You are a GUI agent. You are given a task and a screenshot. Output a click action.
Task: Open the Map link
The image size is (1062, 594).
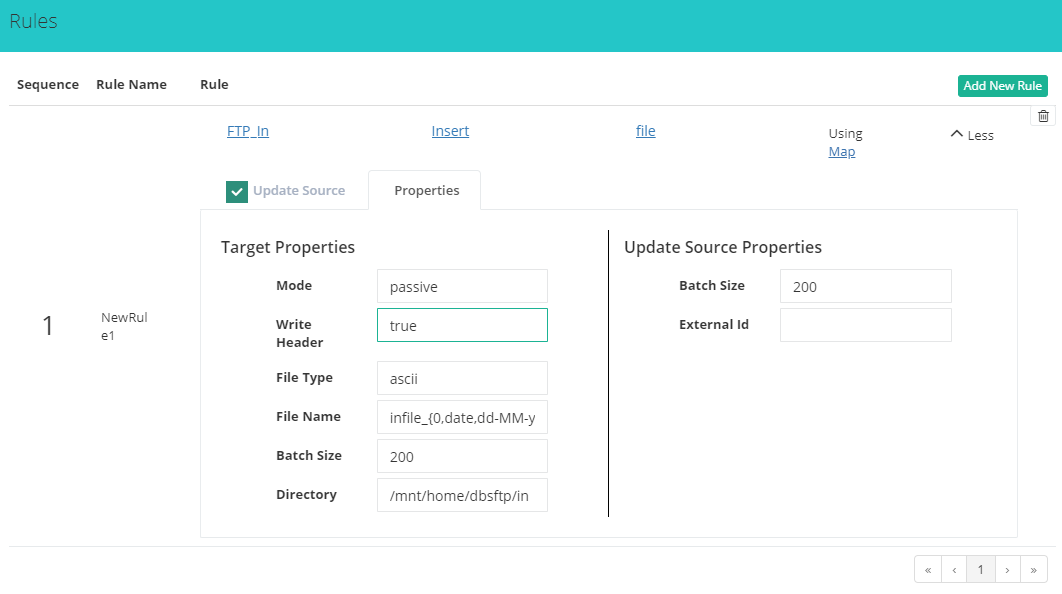point(841,152)
